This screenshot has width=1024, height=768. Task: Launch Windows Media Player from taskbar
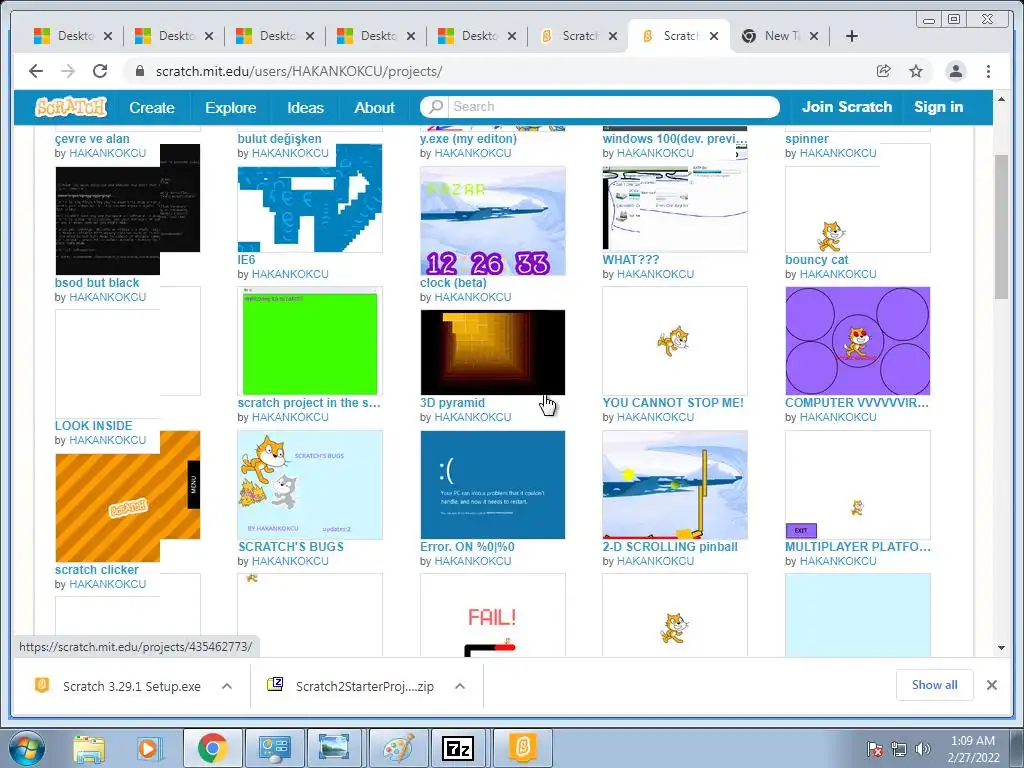[148, 748]
